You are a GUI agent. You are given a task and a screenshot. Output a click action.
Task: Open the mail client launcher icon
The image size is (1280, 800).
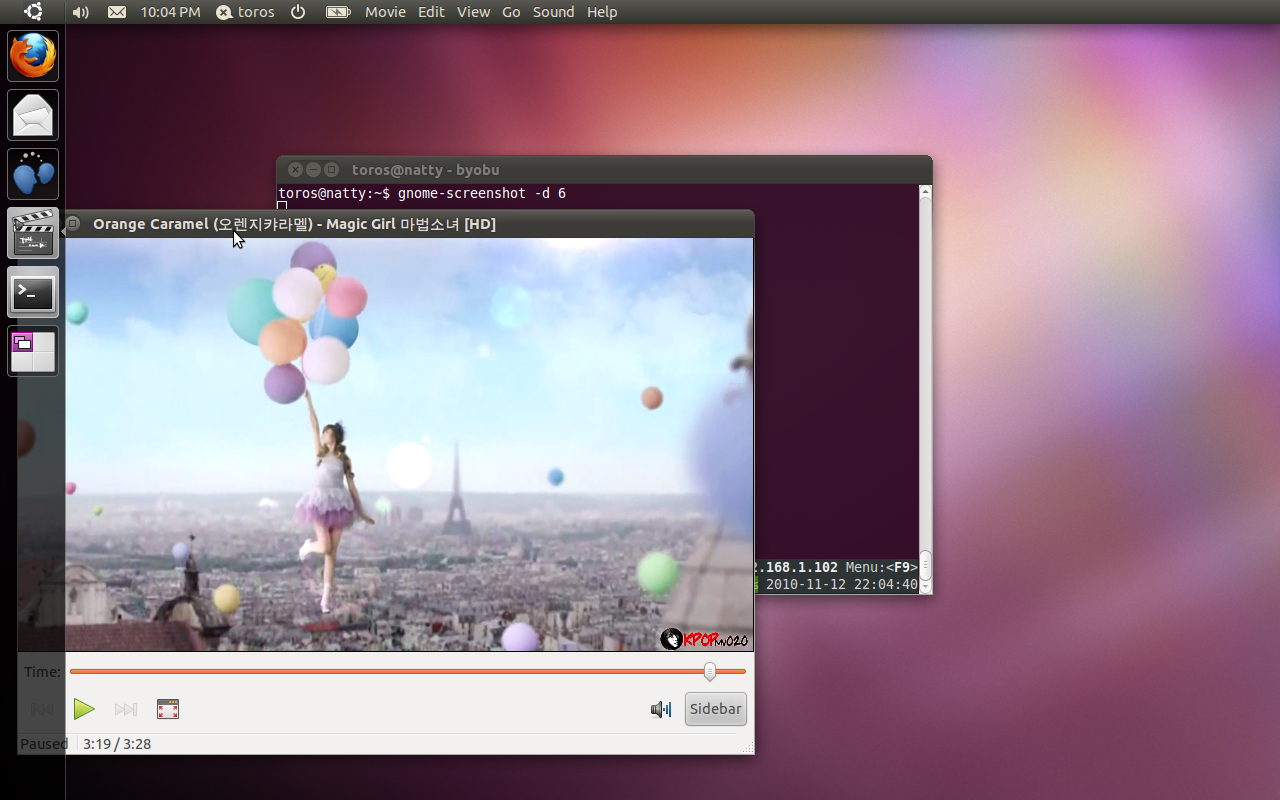tap(33, 115)
